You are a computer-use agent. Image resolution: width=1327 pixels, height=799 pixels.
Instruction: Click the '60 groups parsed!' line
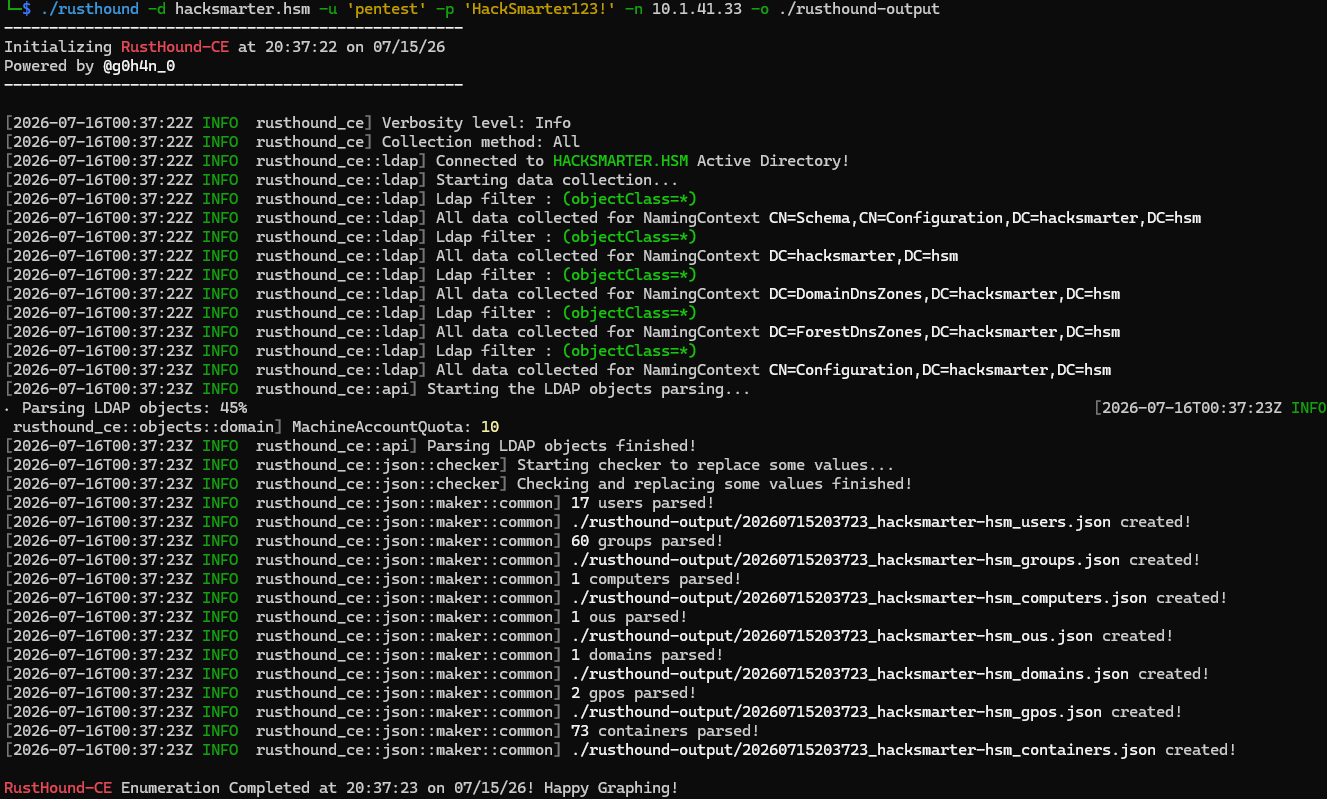[647, 541]
